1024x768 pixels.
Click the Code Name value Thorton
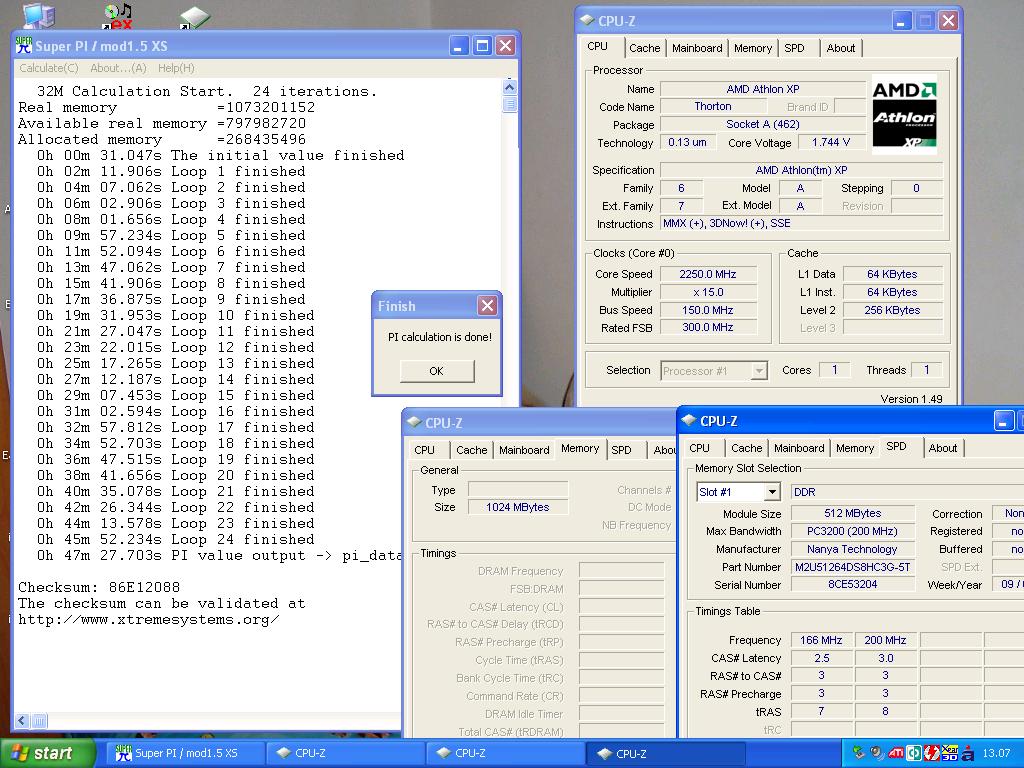click(713, 106)
